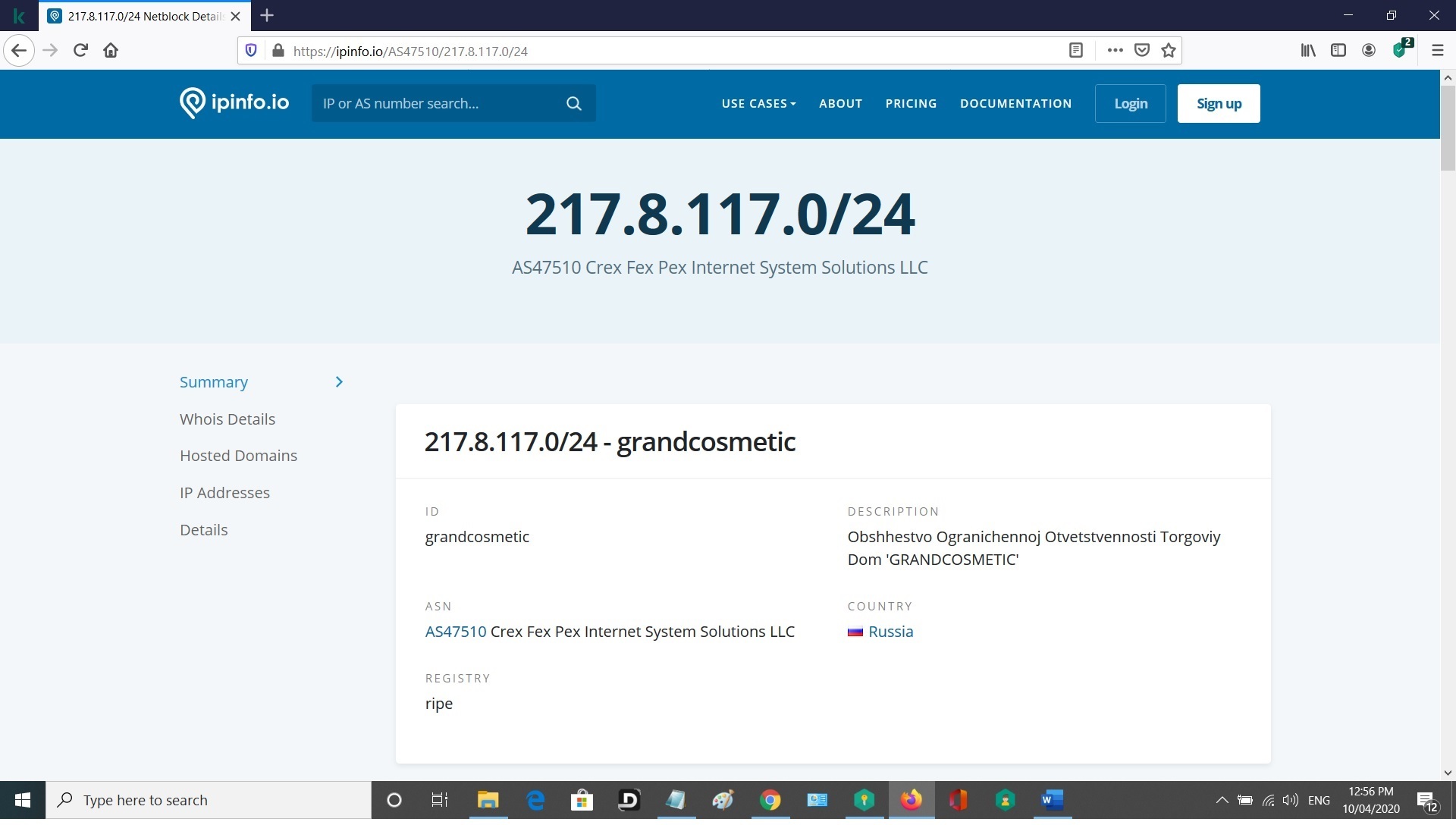Click the page vertical scrollbar thumb
Screen dimensions: 1456x825
point(1448,129)
